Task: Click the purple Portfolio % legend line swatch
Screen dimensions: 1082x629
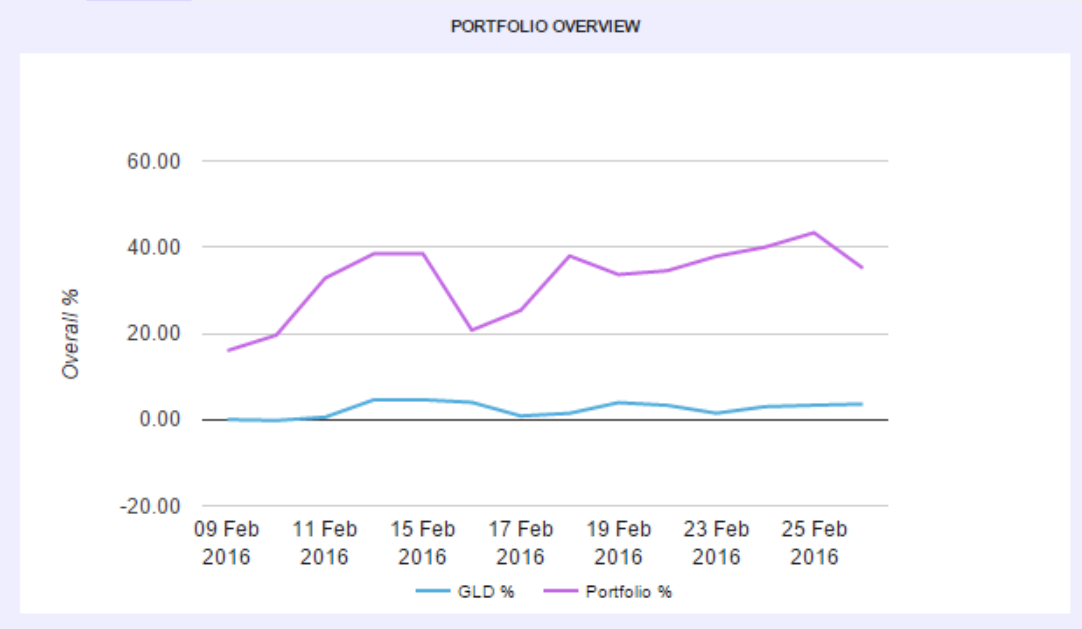Action: [560, 591]
